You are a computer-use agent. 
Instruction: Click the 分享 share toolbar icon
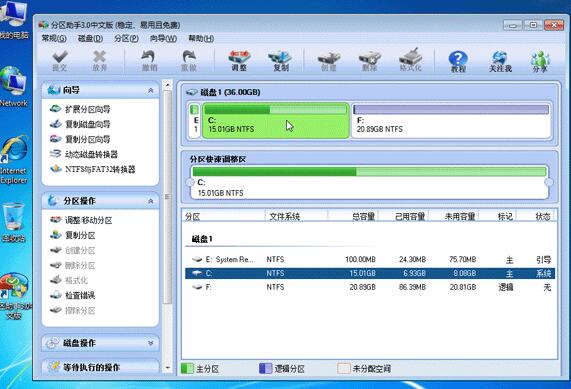pyautogui.click(x=540, y=61)
